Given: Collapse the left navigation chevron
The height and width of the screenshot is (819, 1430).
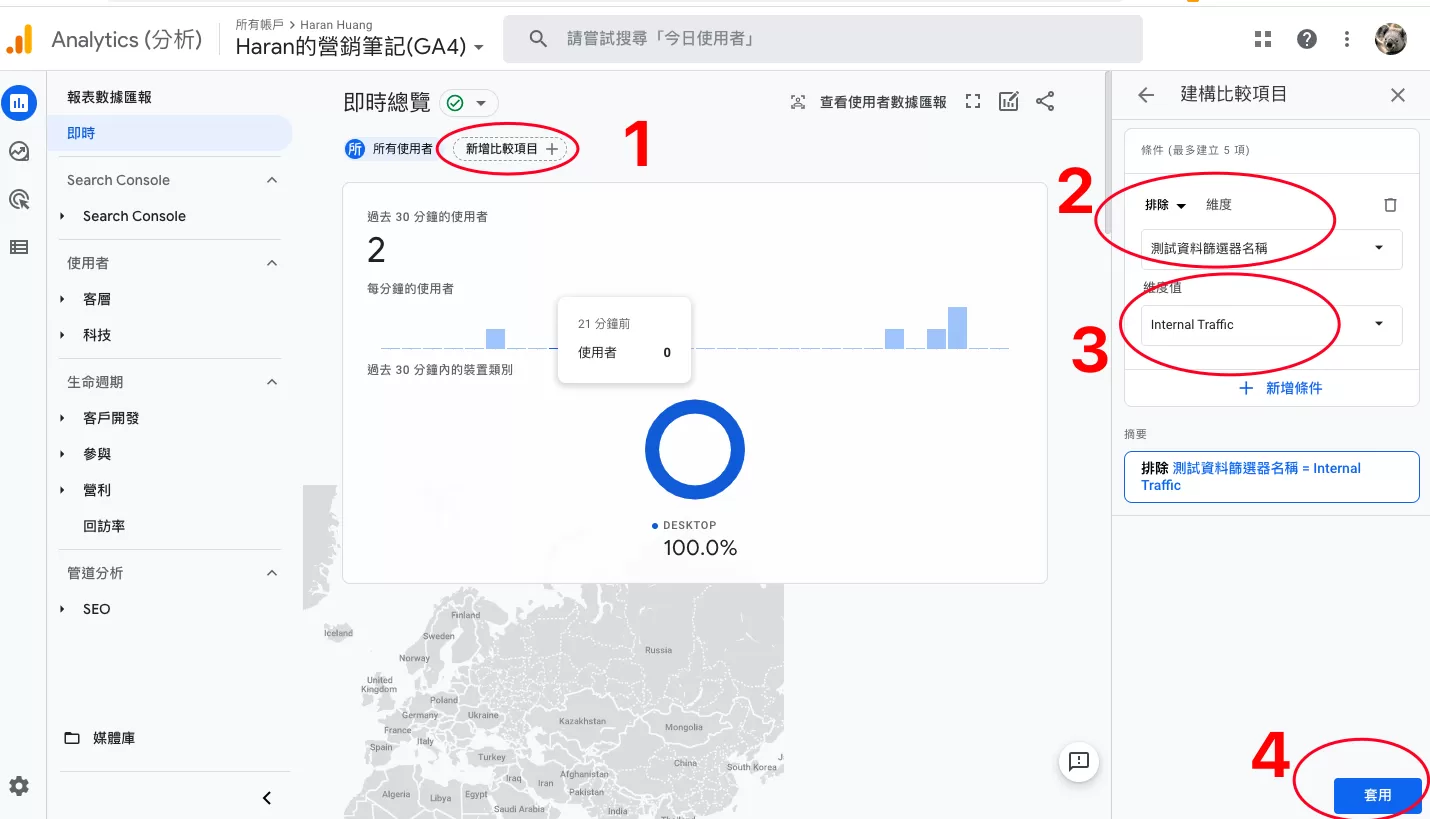Looking at the screenshot, I should pos(267,798).
